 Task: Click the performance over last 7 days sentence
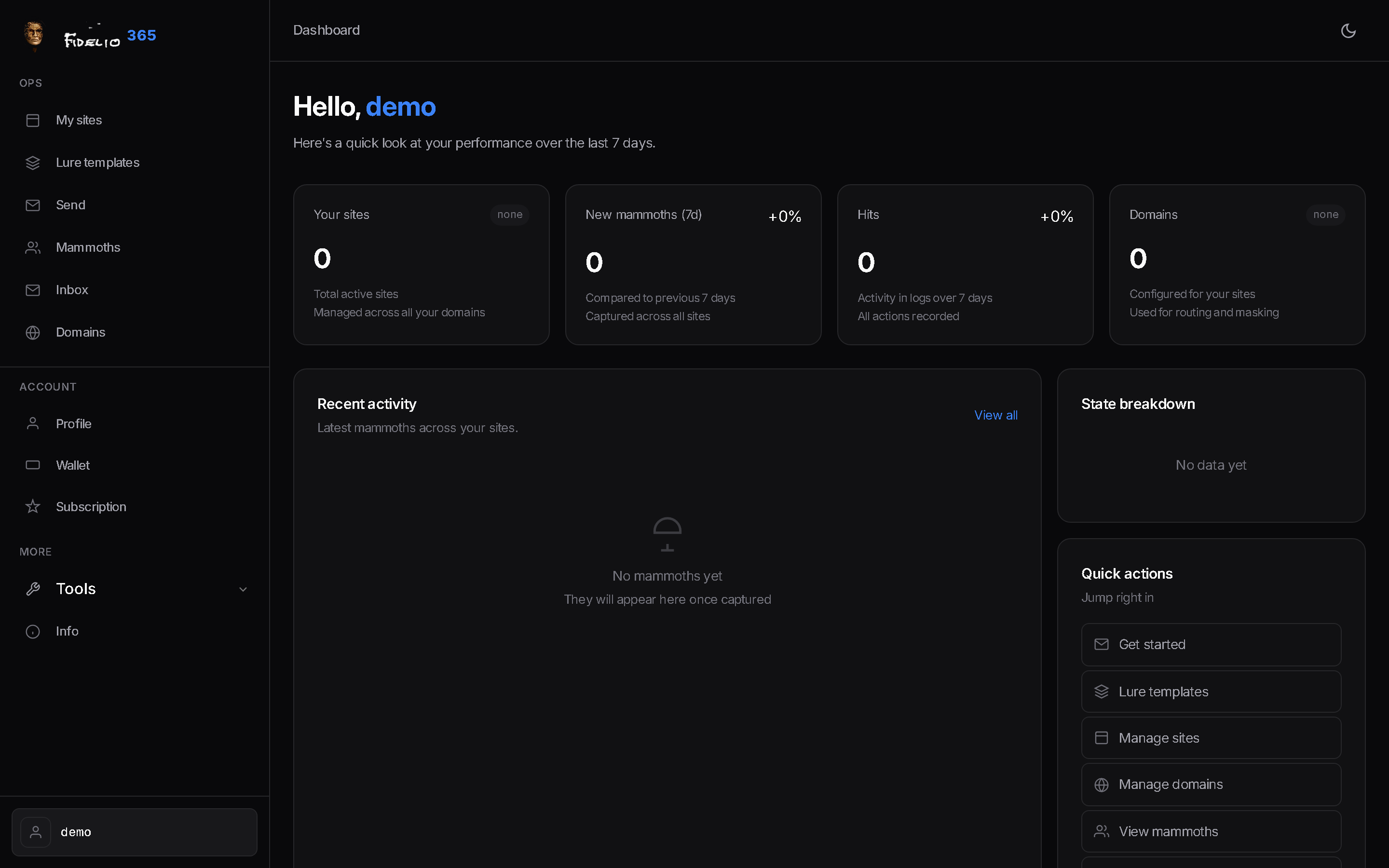point(474,143)
